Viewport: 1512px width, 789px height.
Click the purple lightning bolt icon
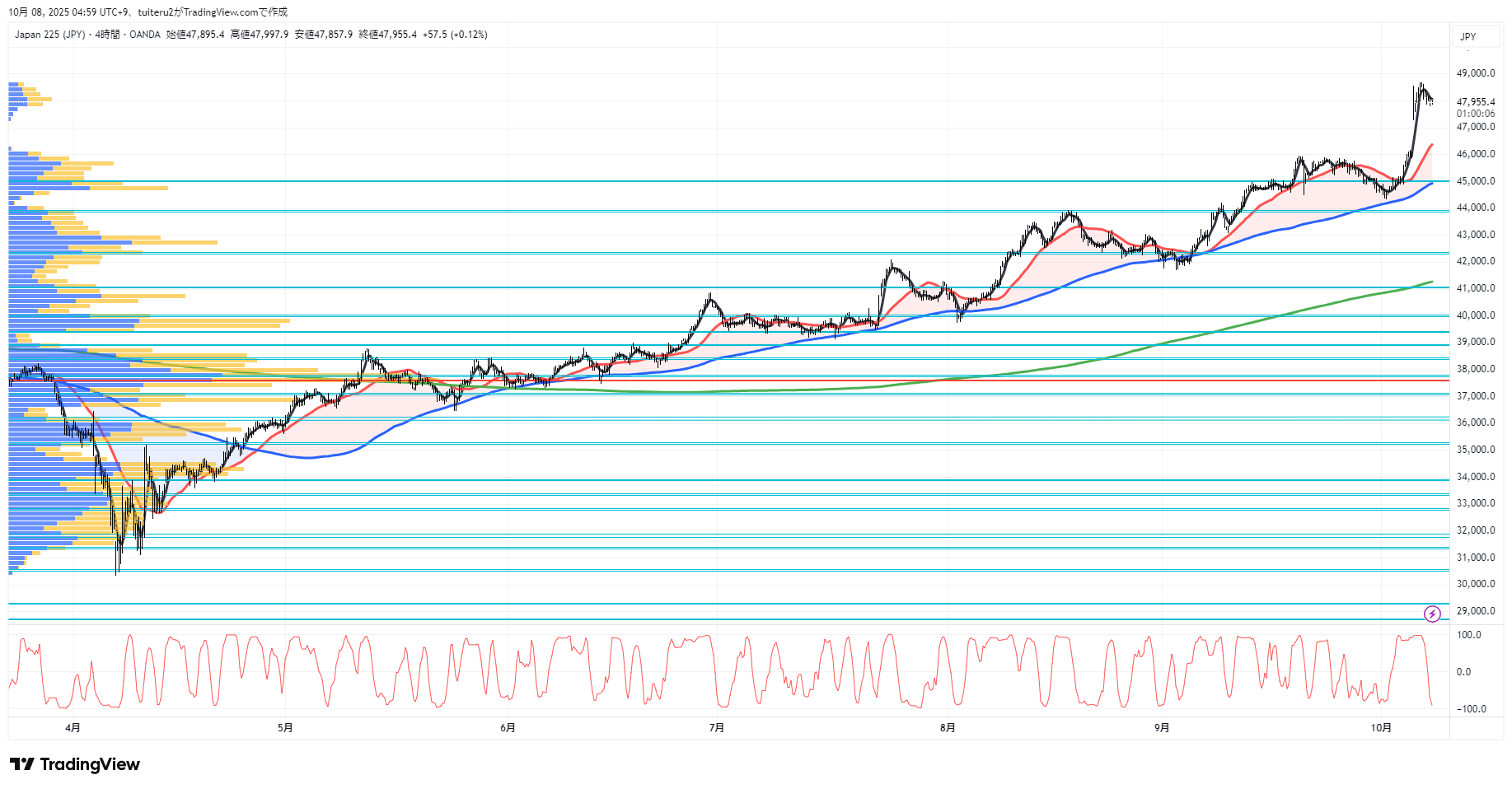pos(1432,614)
